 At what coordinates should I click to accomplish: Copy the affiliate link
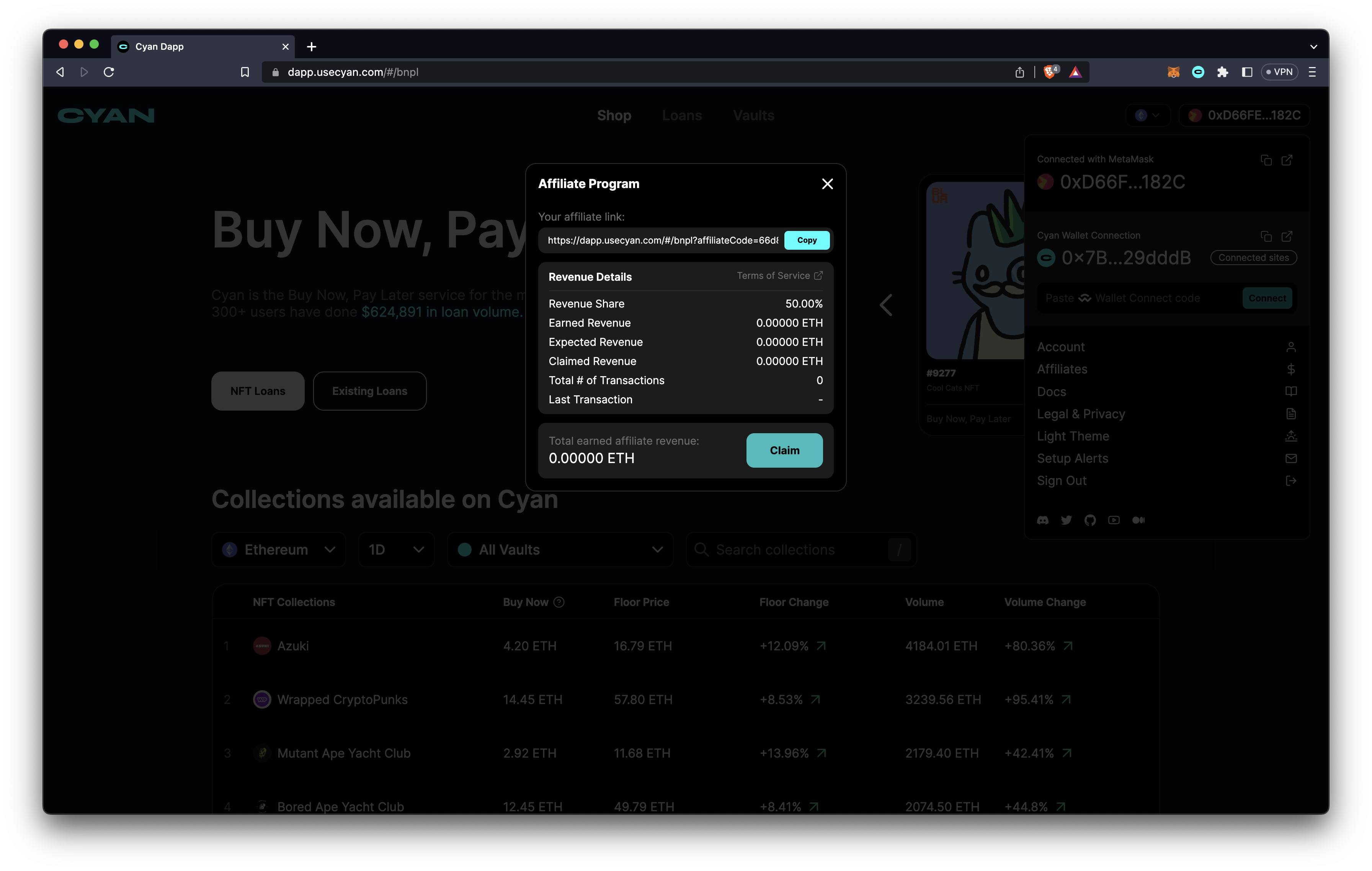click(806, 240)
